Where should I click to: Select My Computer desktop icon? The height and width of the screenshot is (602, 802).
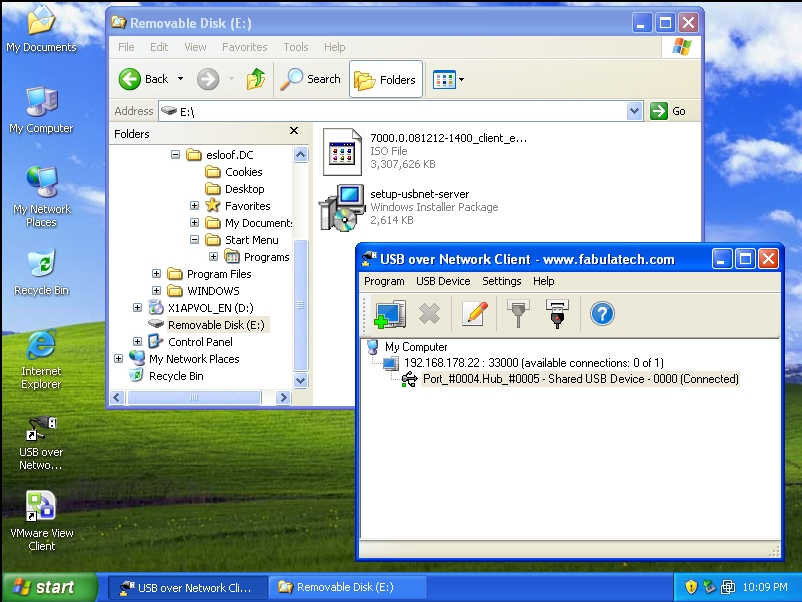[41, 109]
